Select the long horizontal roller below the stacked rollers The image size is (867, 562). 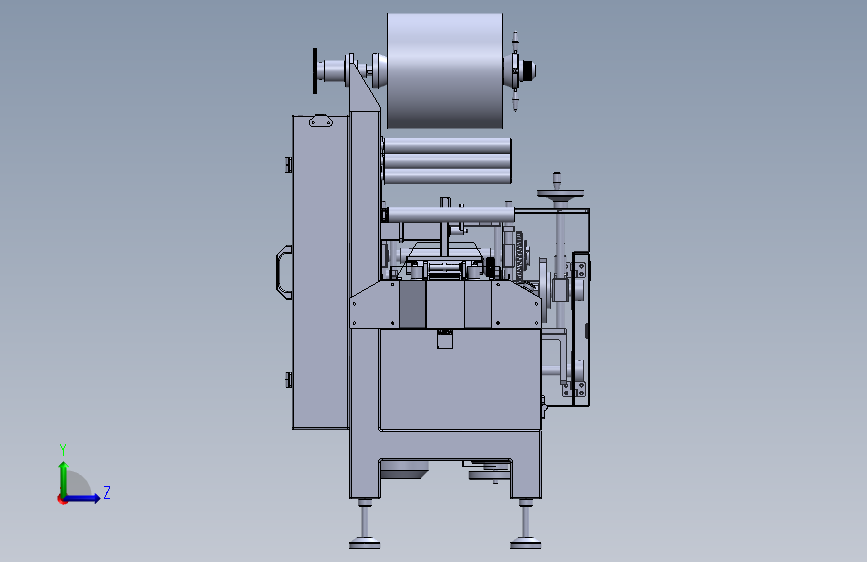[x=449, y=215]
